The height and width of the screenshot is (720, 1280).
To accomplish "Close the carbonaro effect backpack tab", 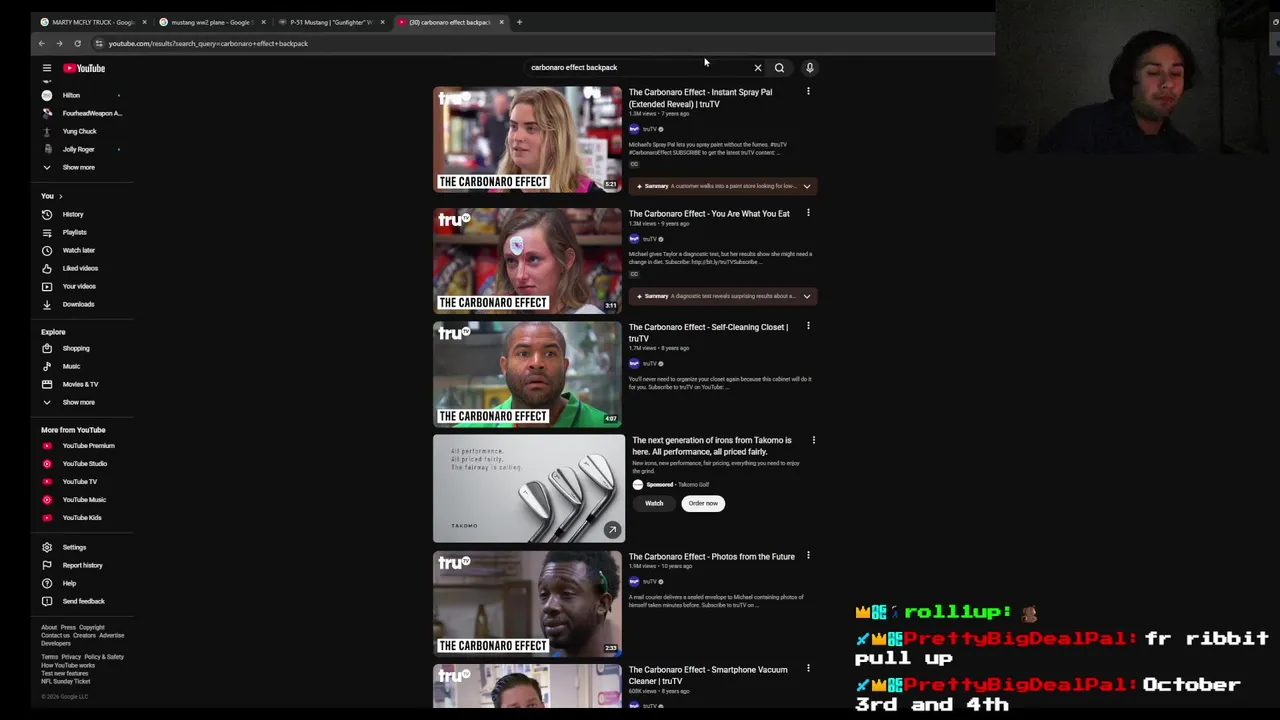I will click(501, 22).
